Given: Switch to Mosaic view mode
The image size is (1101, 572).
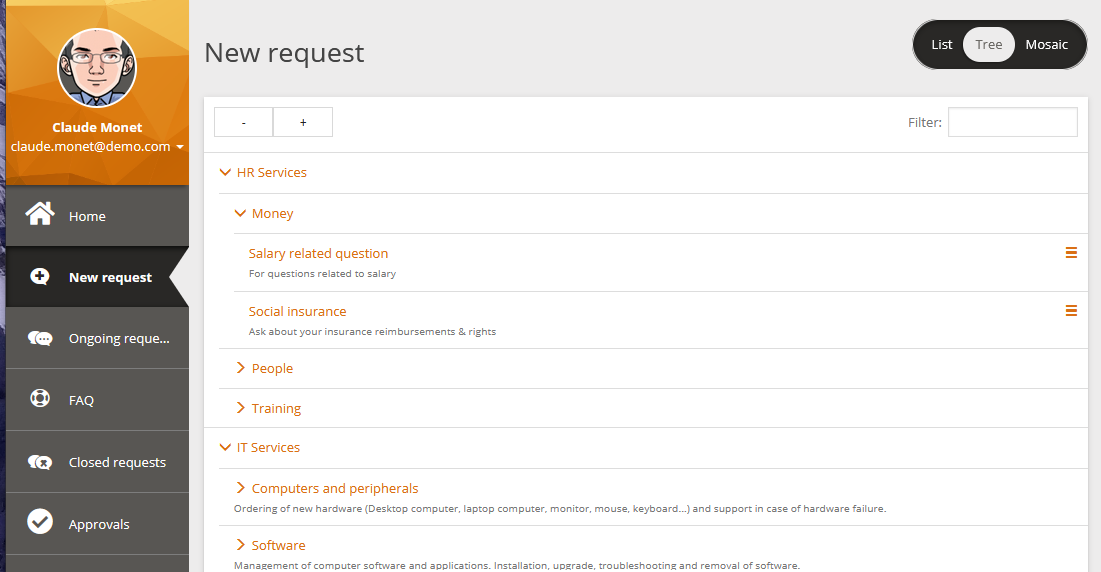Looking at the screenshot, I should pyautogui.click(x=1046, y=45).
